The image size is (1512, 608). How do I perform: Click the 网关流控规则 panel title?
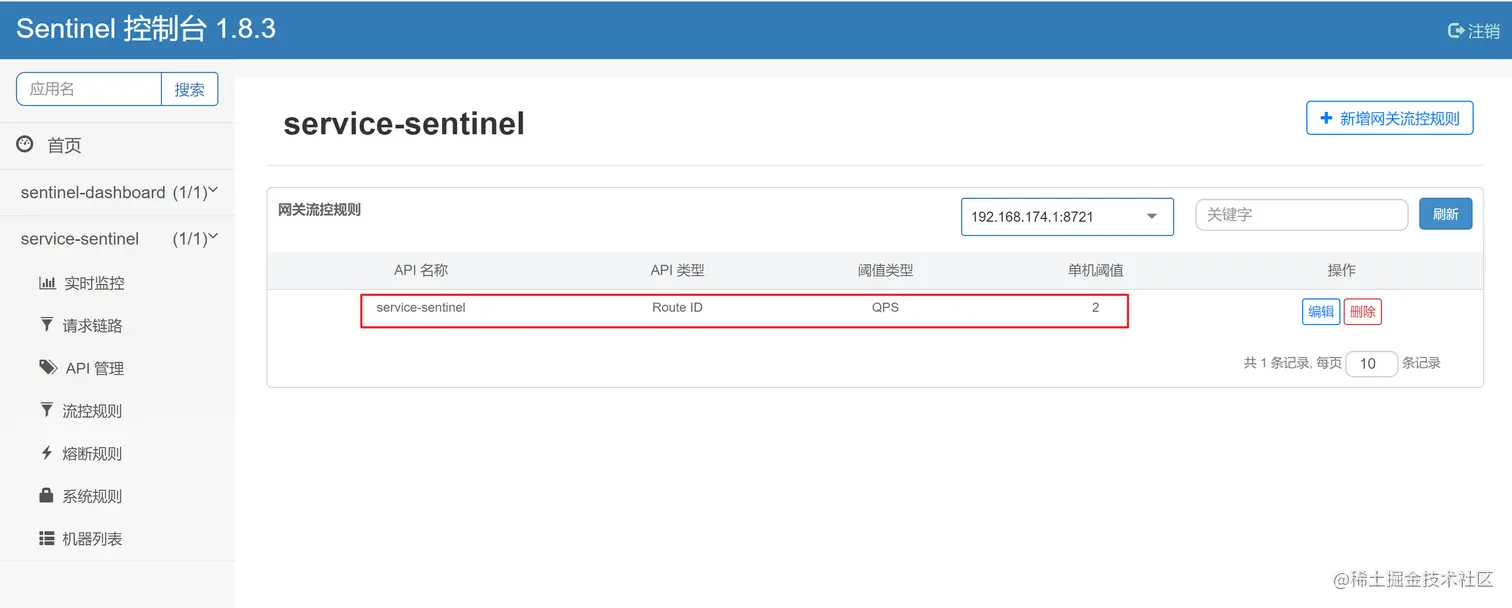click(x=319, y=210)
